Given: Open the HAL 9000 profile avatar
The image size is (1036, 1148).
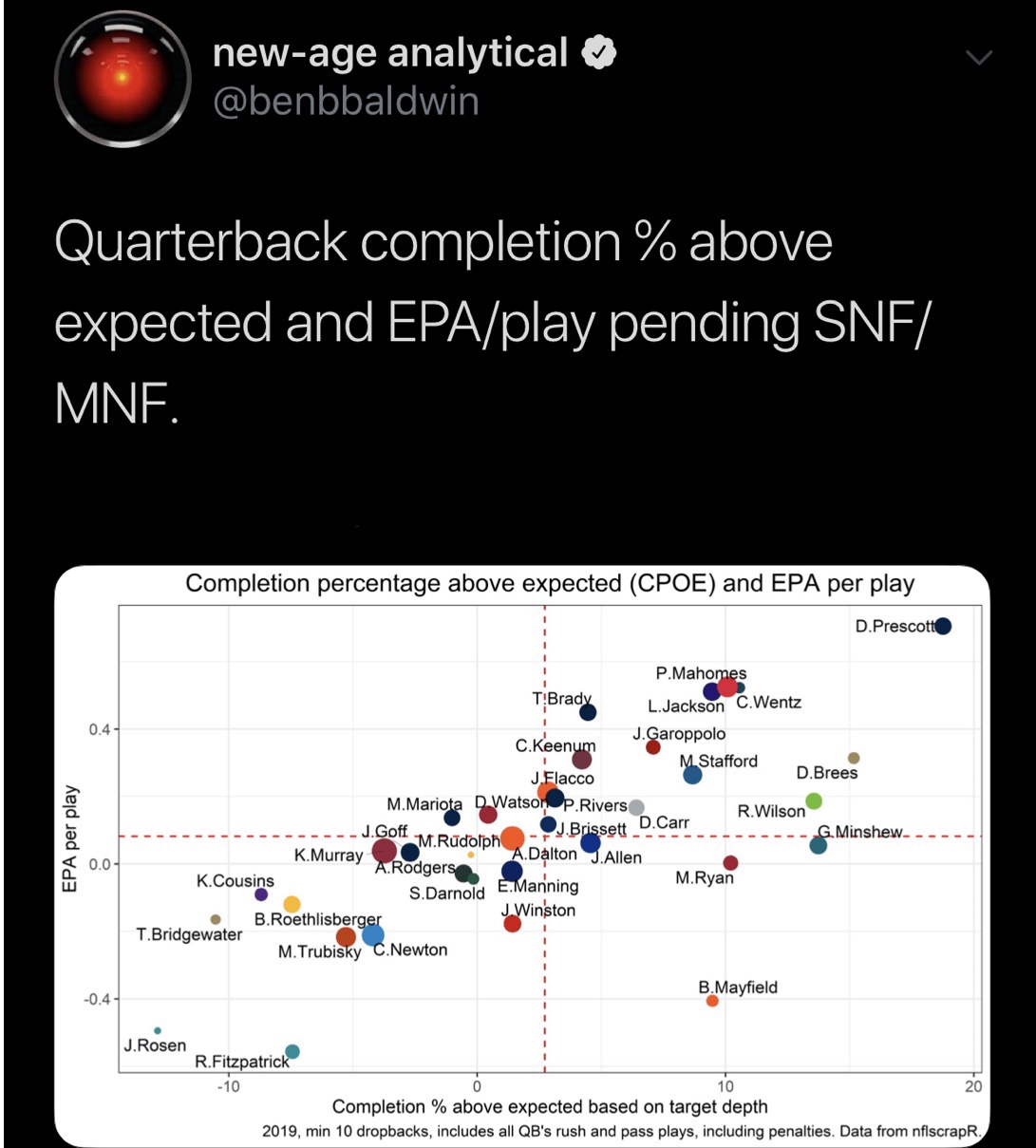Looking at the screenshot, I should 123,78.
